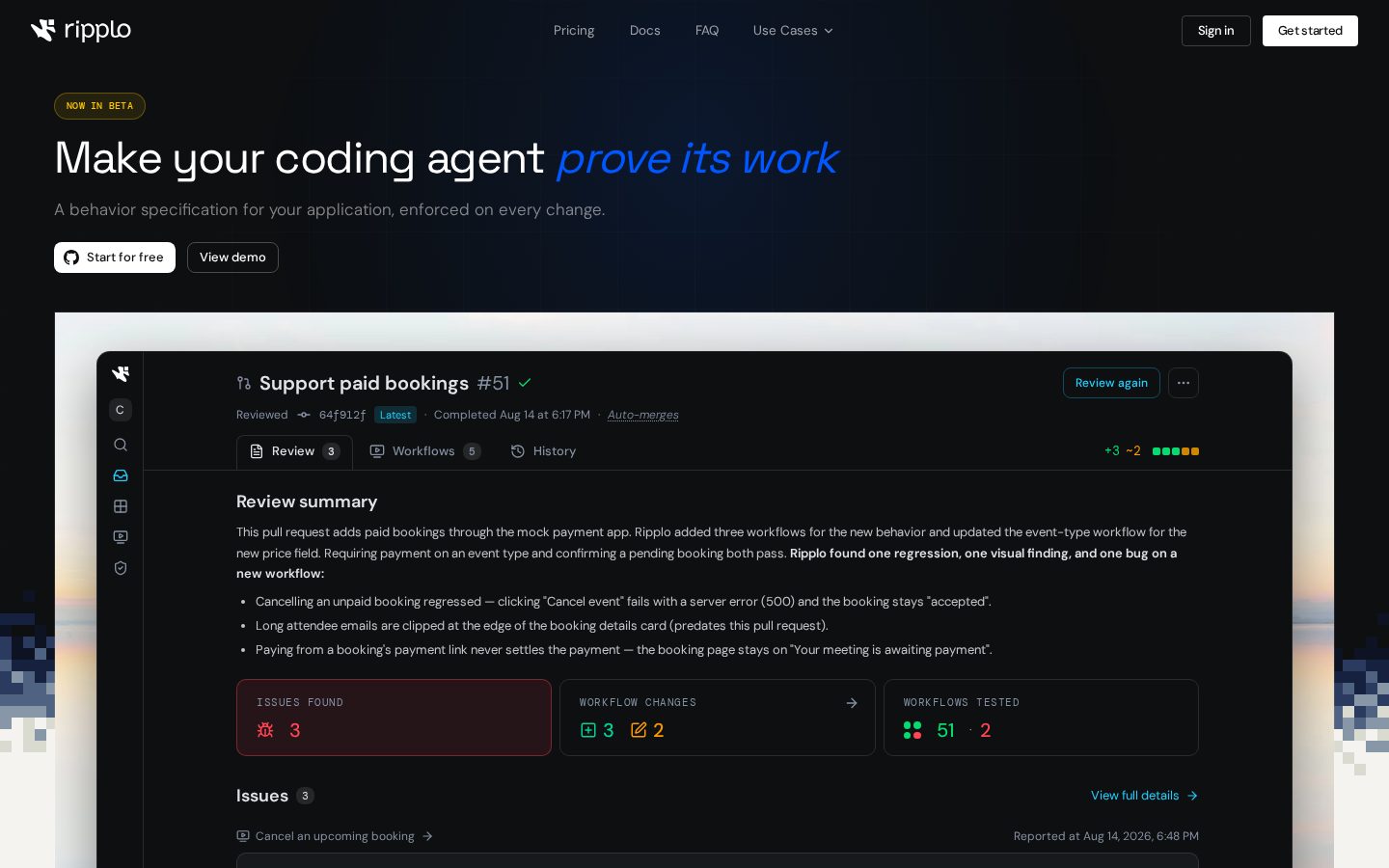Screen dimensions: 1389x868
Task: Click the 51 passed workflows count
Action: 945,730
